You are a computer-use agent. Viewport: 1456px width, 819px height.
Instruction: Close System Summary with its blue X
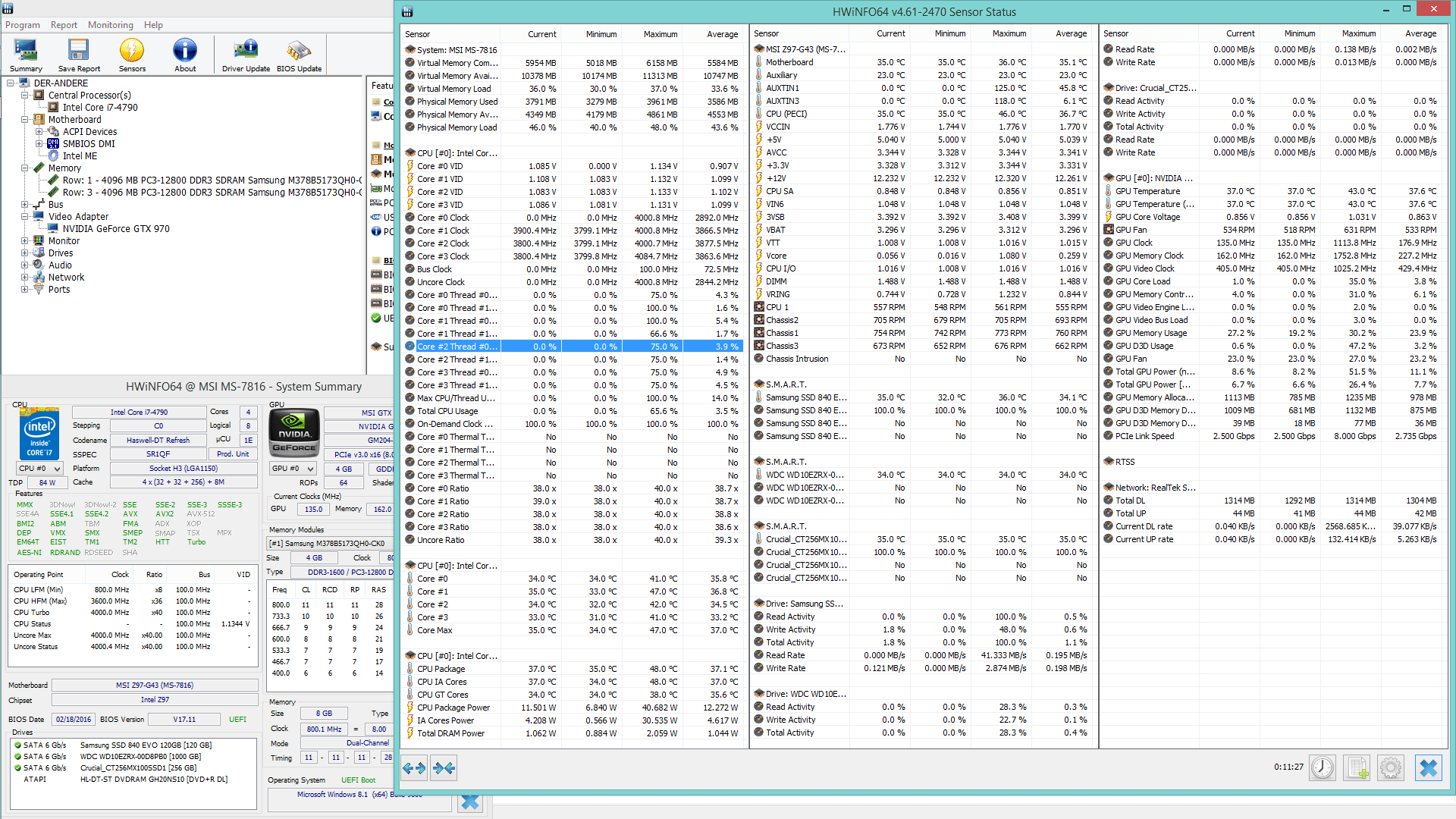point(470,802)
